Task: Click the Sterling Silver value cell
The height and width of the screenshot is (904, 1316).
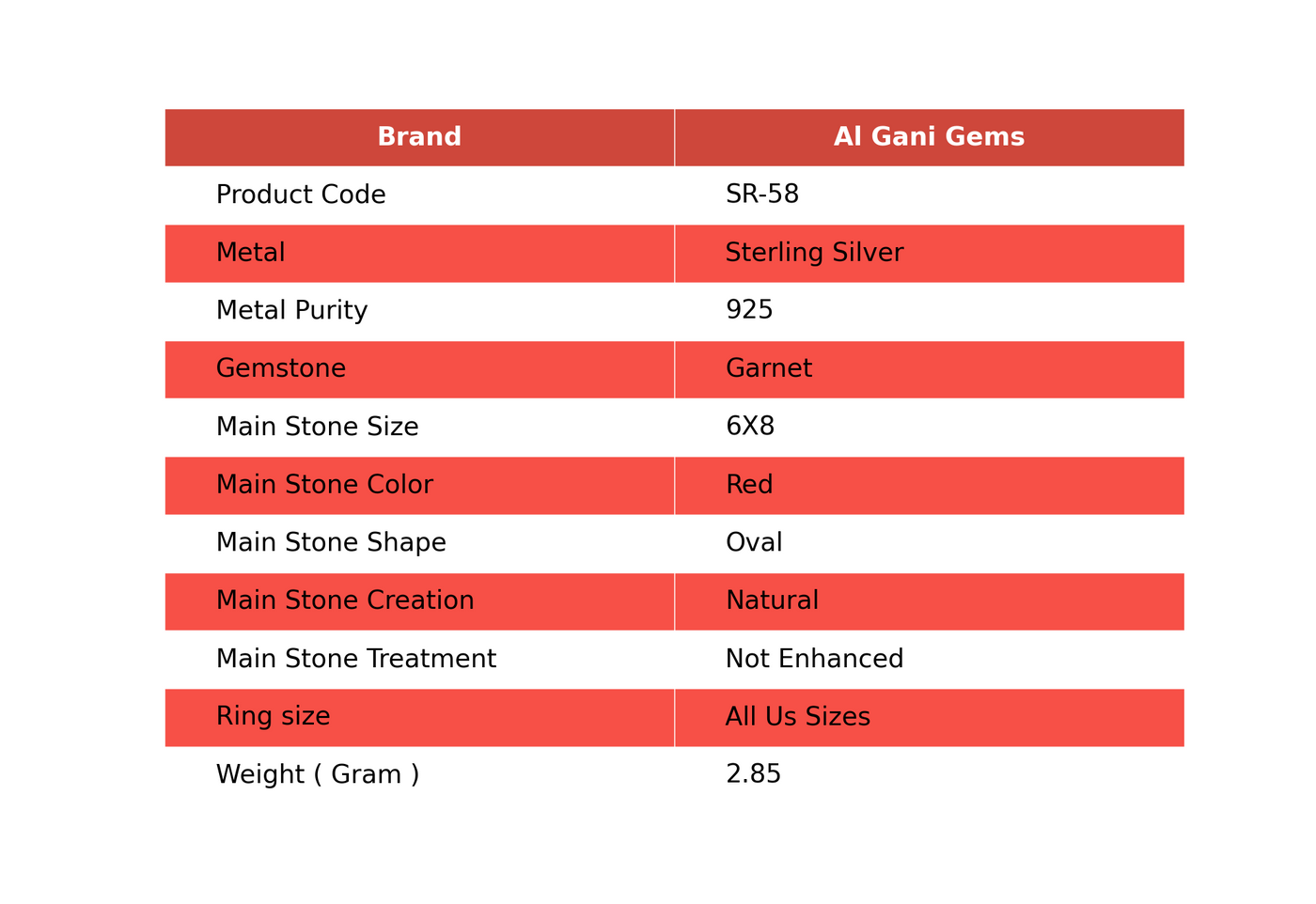Action: tap(930, 254)
